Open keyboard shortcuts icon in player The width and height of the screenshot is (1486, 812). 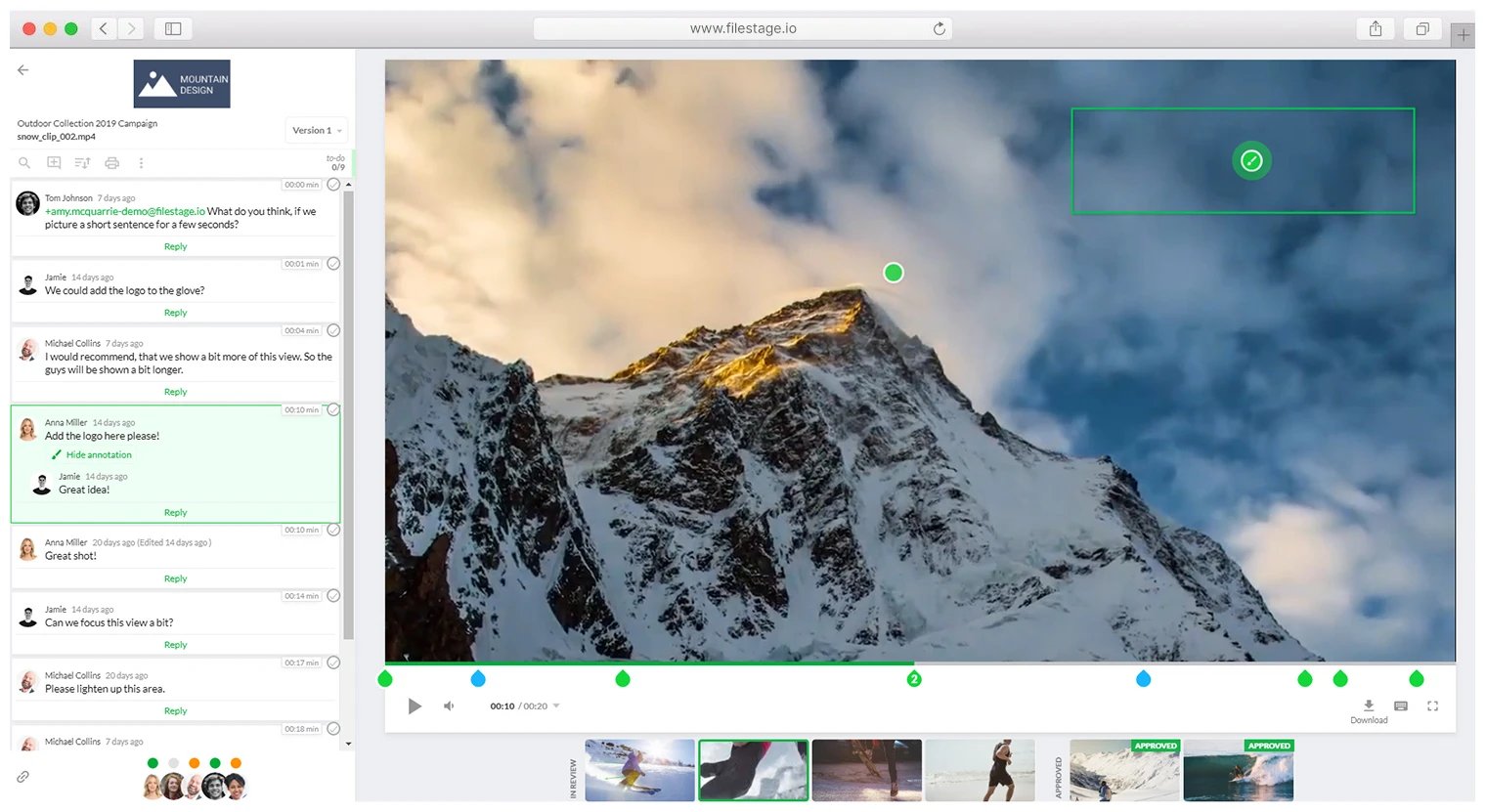(x=1400, y=705)
